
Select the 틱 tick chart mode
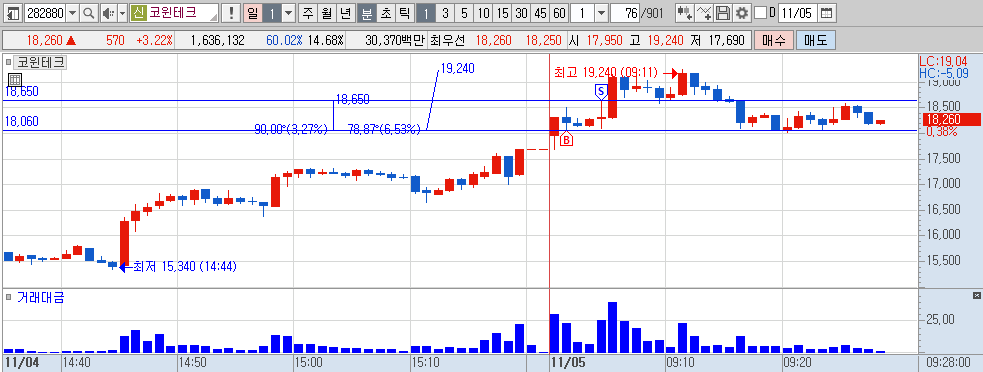click(404, 13)
